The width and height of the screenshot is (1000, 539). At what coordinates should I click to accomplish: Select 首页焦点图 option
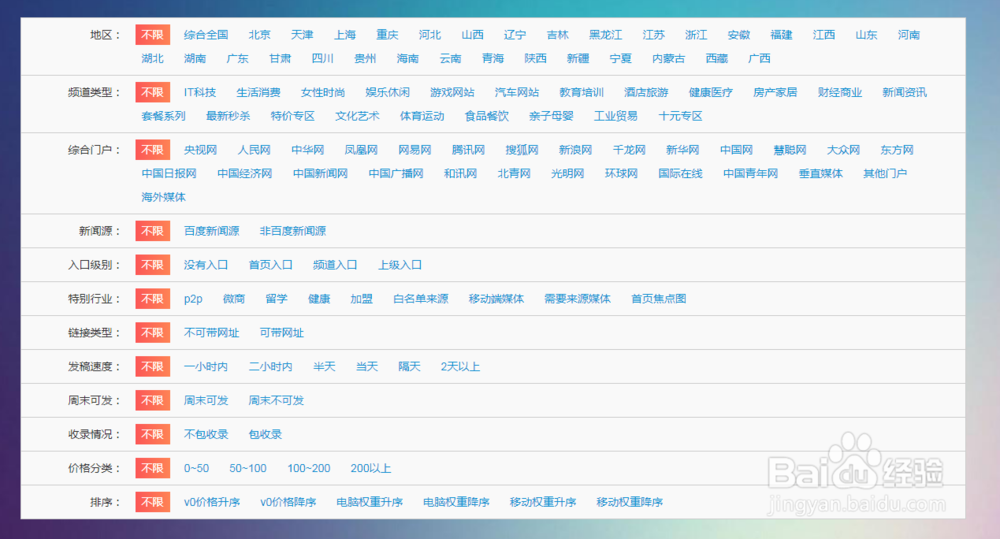coord(659,299)
